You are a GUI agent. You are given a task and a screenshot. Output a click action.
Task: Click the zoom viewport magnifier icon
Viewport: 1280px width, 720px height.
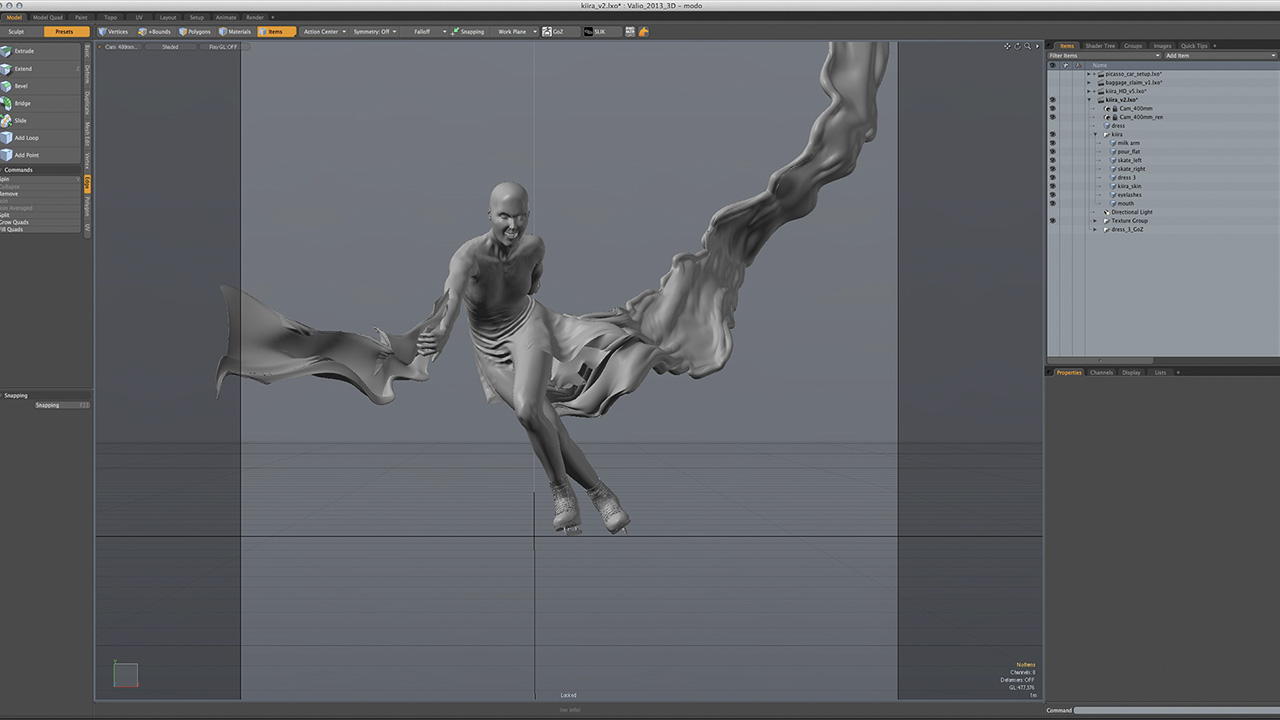coord(1028,46)
